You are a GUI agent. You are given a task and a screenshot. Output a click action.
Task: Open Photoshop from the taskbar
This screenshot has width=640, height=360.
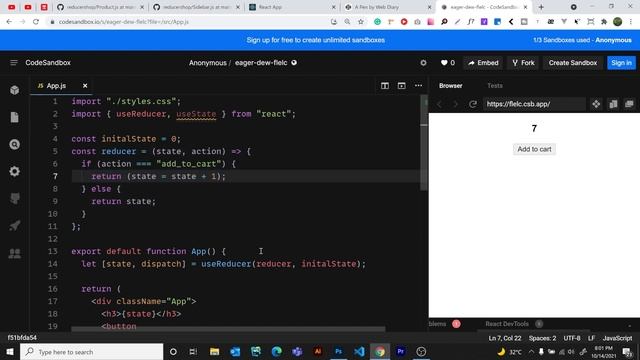[x=338, y=351]
